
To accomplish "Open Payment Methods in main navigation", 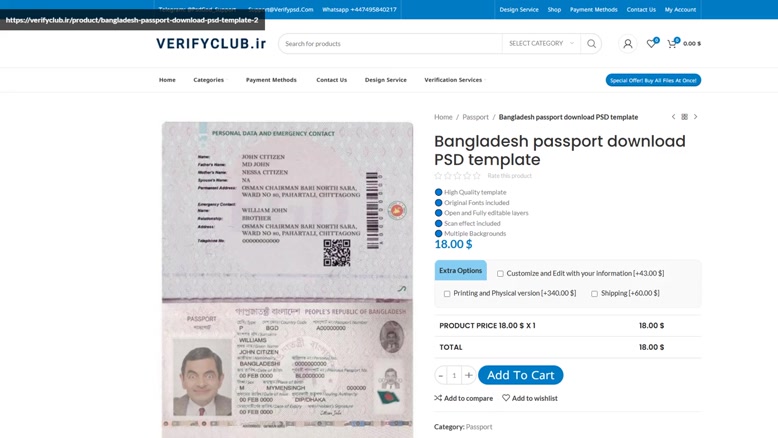I will point(271,80).
